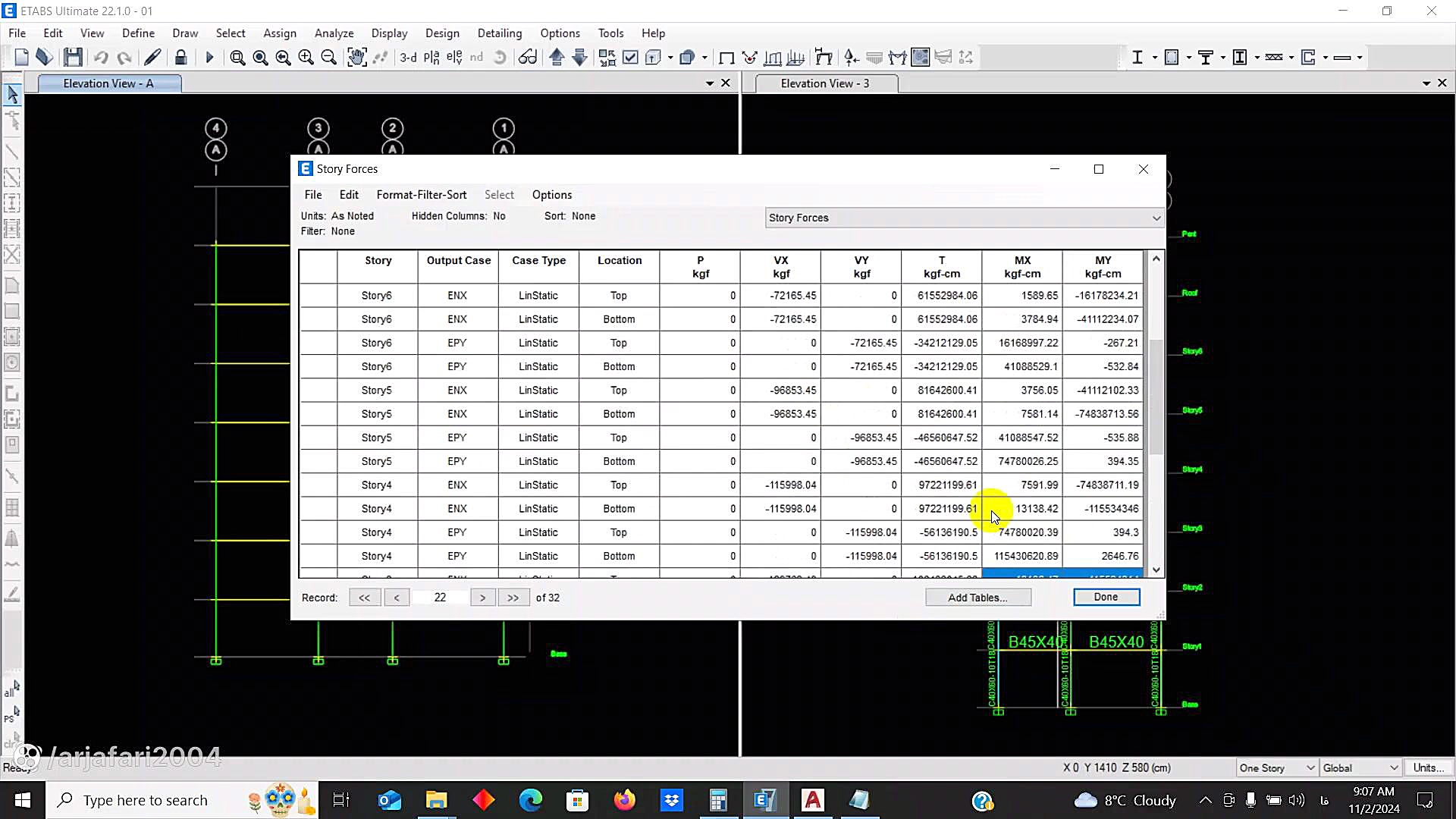
Task: Select the pointer tool in left sidebar
Action: pyautogui.click(x=12, y=95)
